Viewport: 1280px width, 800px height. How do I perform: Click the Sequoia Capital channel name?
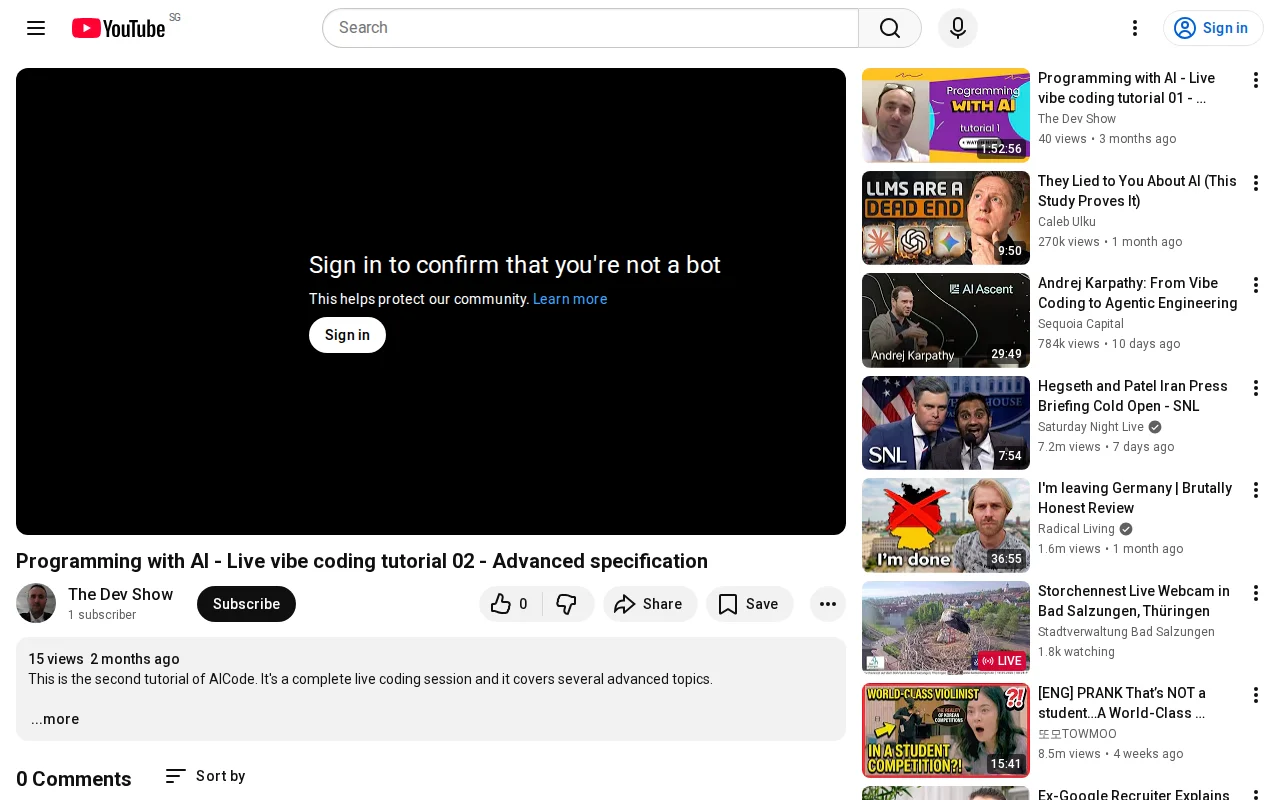1081,324
